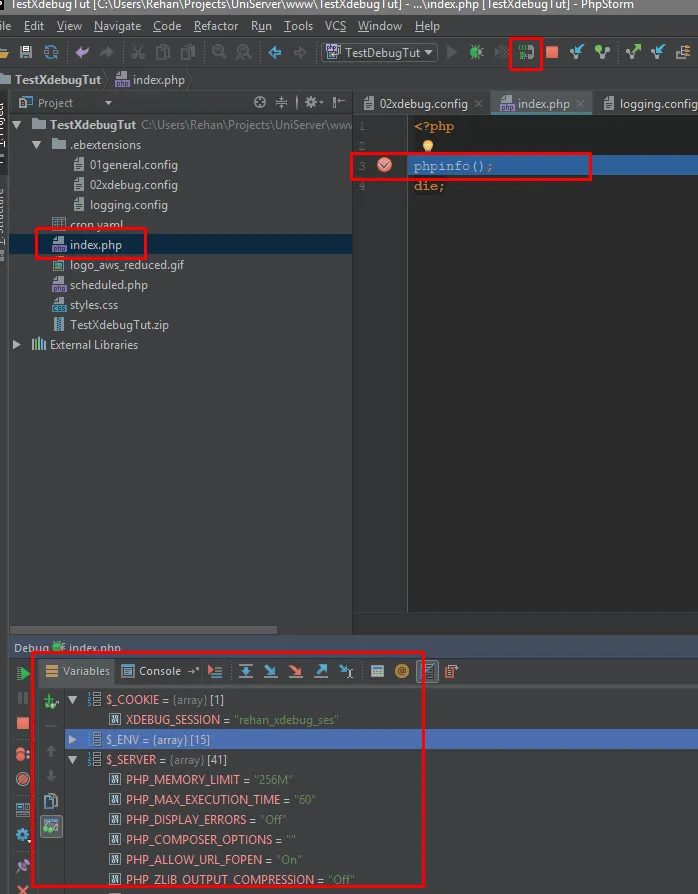
Task: Toggle the breakpoint on line 3
Action: point(384,165)
